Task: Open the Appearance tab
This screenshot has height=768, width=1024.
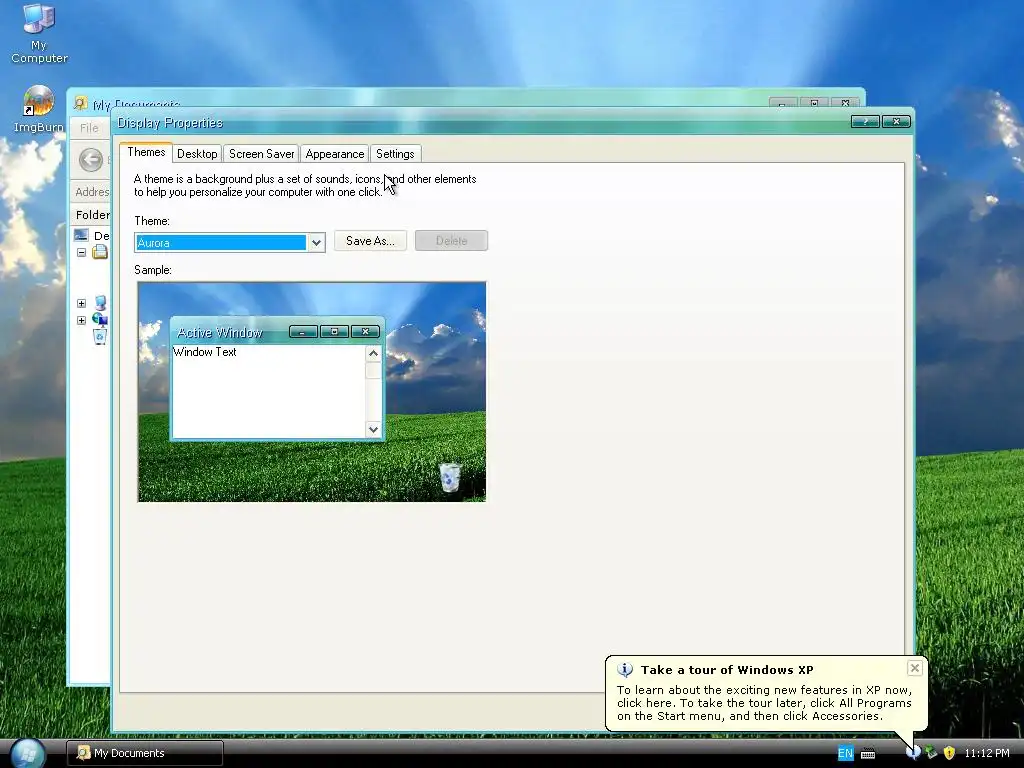Action: coord(334,153)
